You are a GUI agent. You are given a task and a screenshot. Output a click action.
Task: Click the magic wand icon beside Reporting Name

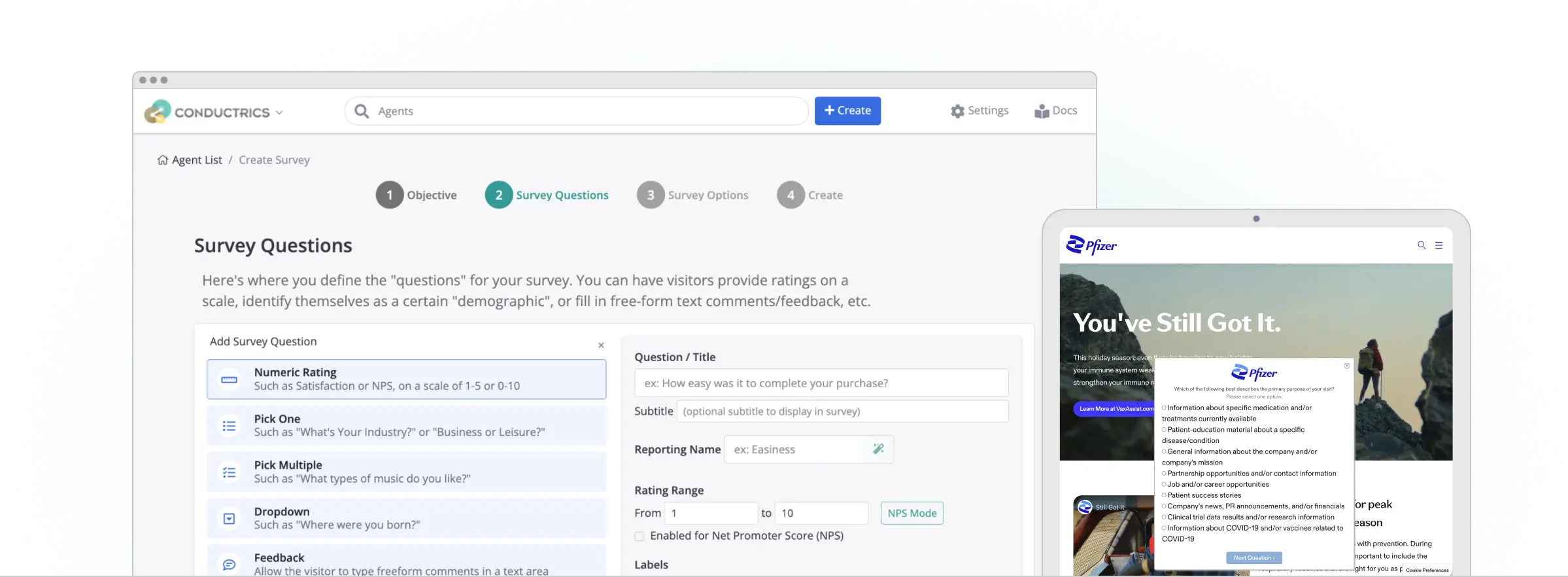point(878,449)
